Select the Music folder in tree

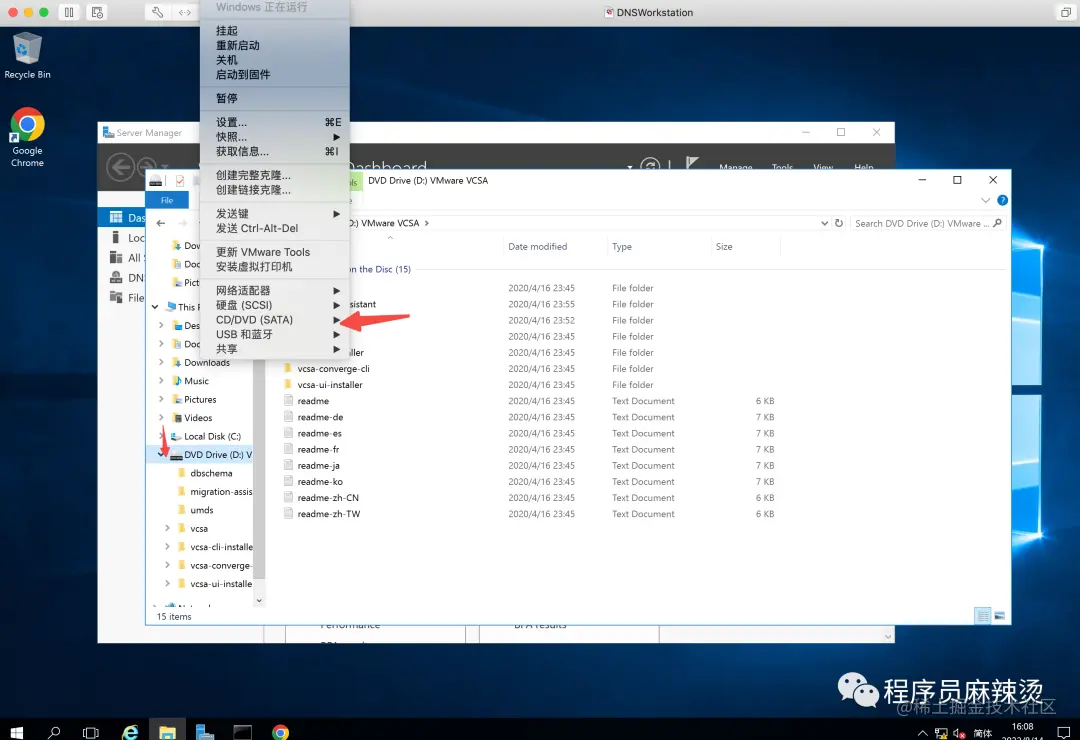click(196, 381)
